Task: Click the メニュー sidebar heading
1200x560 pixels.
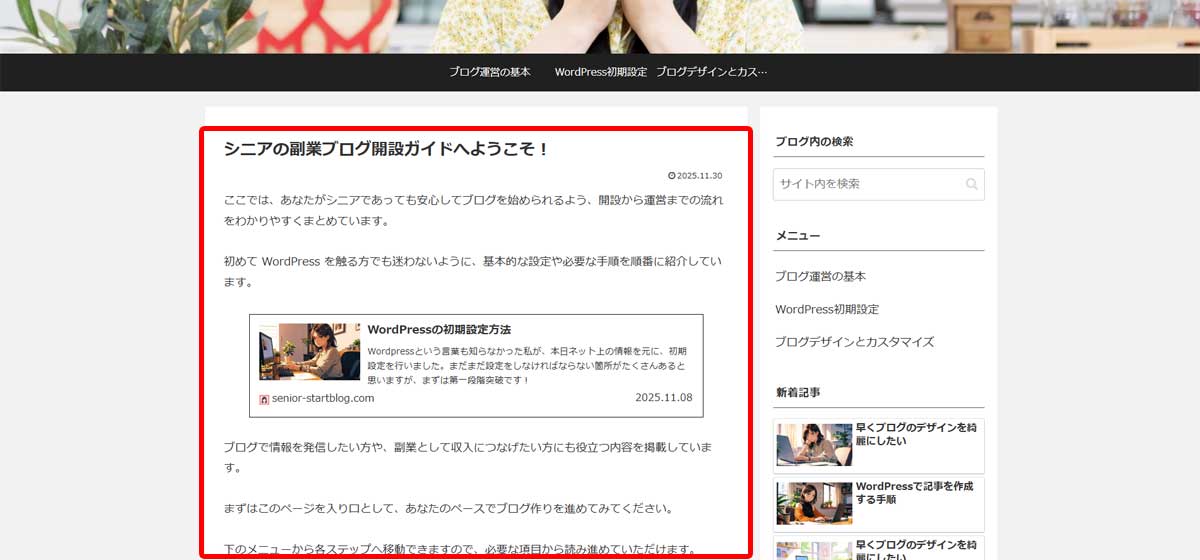Action: click(x=798, y=236)
